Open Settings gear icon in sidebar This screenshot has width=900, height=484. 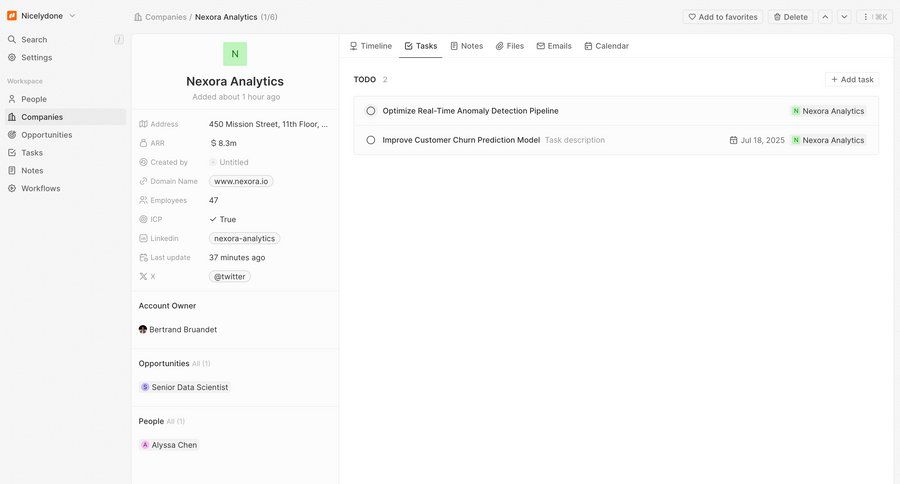(11, 57)
